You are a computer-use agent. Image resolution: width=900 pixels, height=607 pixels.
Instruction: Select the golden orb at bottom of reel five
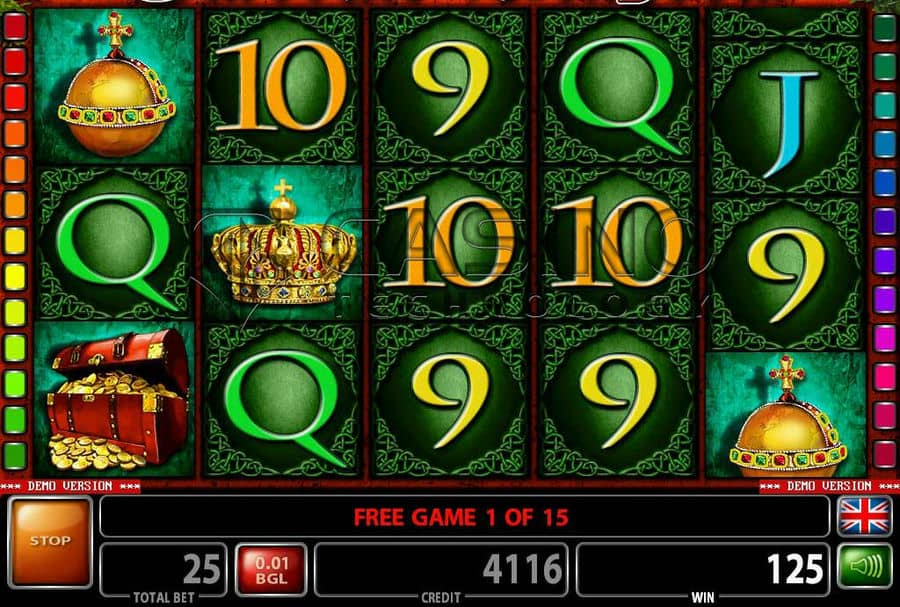(786, 416)
